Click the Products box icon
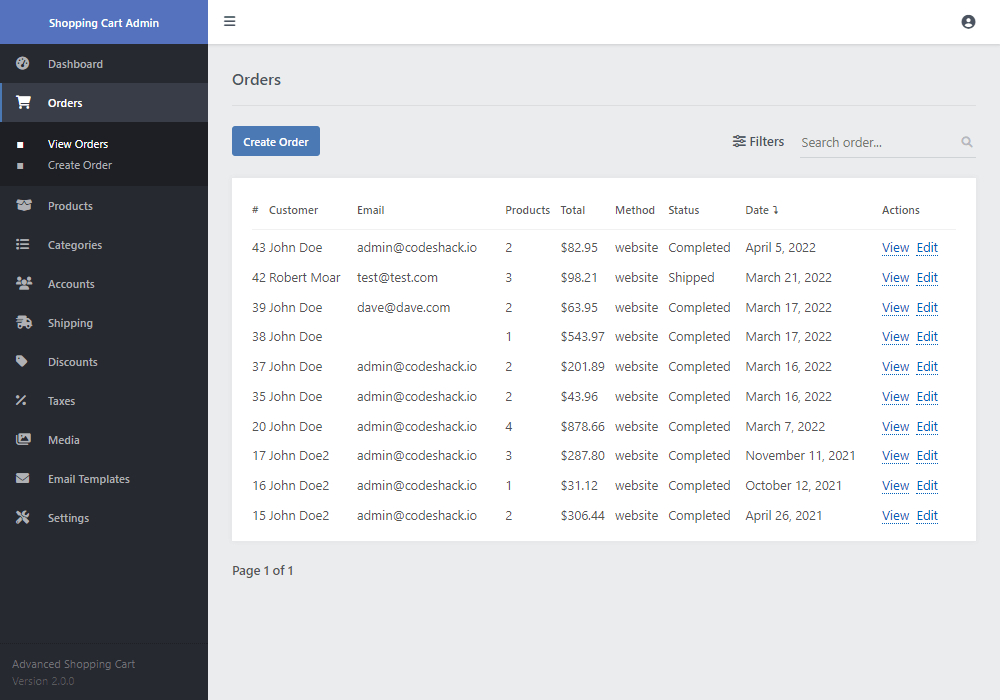 tap(24, 205)
